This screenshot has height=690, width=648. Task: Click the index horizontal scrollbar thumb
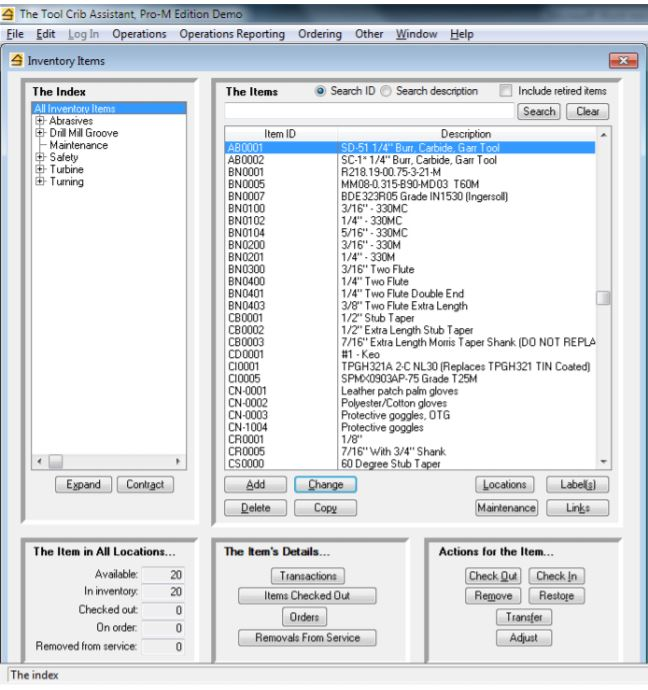[55, 461]
